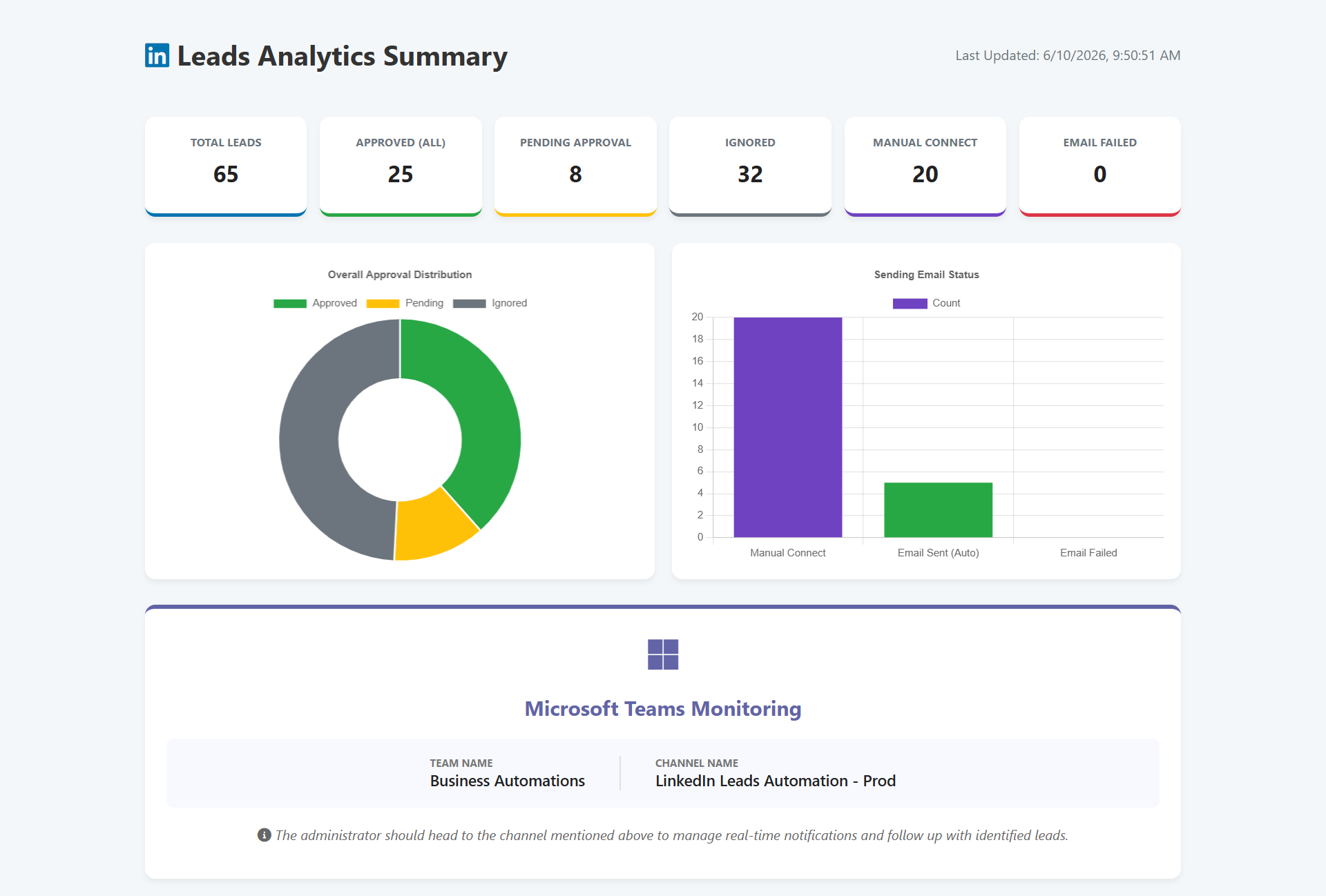
Task: Toggle the purple Count legend swatch
Action: coord(910,303)
